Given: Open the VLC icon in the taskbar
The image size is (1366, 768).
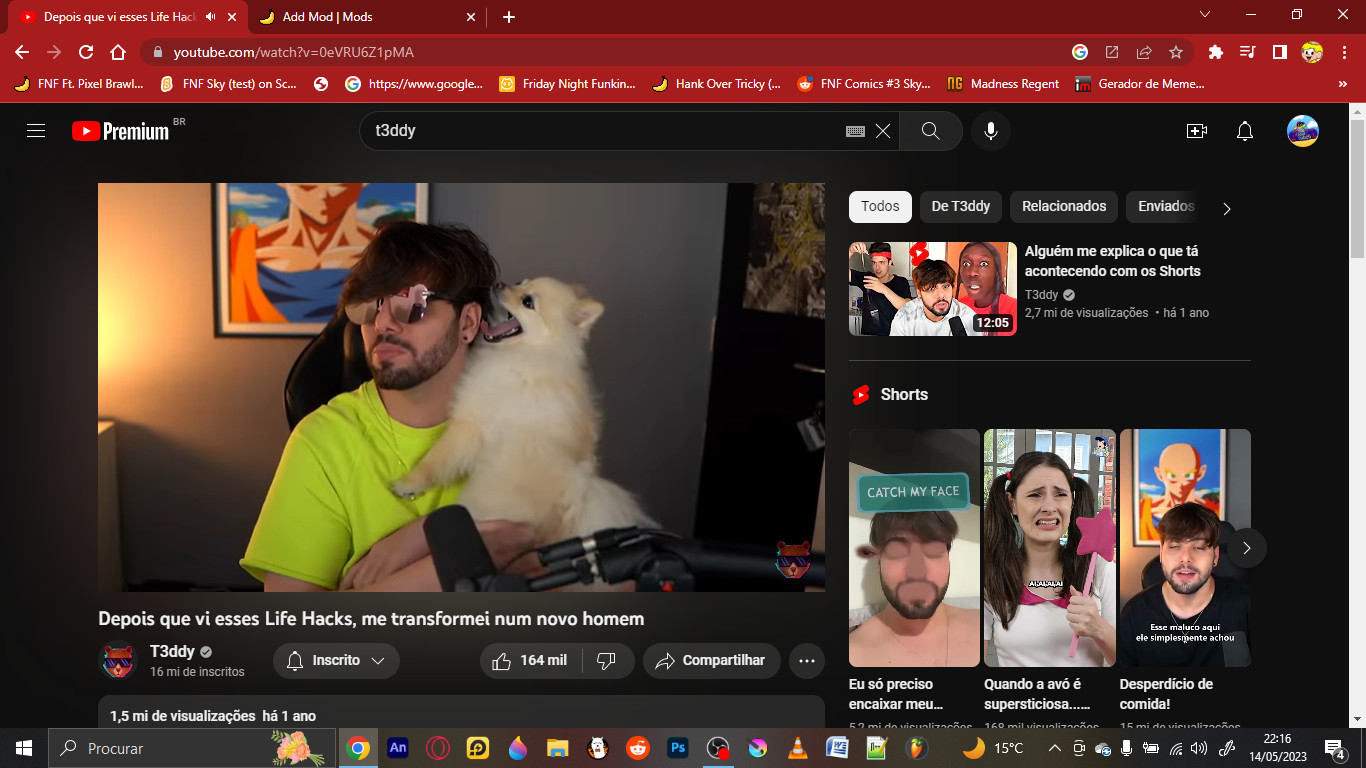Looking at the screenshot, I should pyautogui.click(x=798, y=748).
